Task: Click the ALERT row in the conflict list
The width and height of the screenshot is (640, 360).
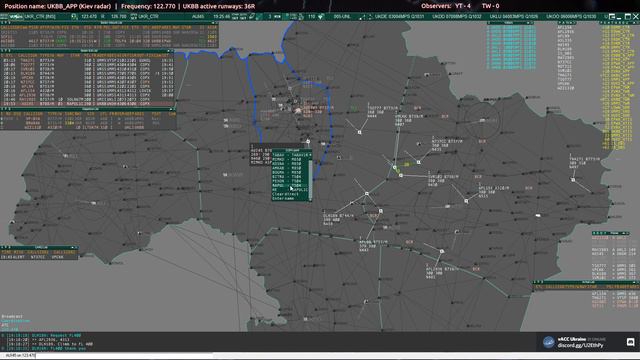Action: tap(39, 257)
